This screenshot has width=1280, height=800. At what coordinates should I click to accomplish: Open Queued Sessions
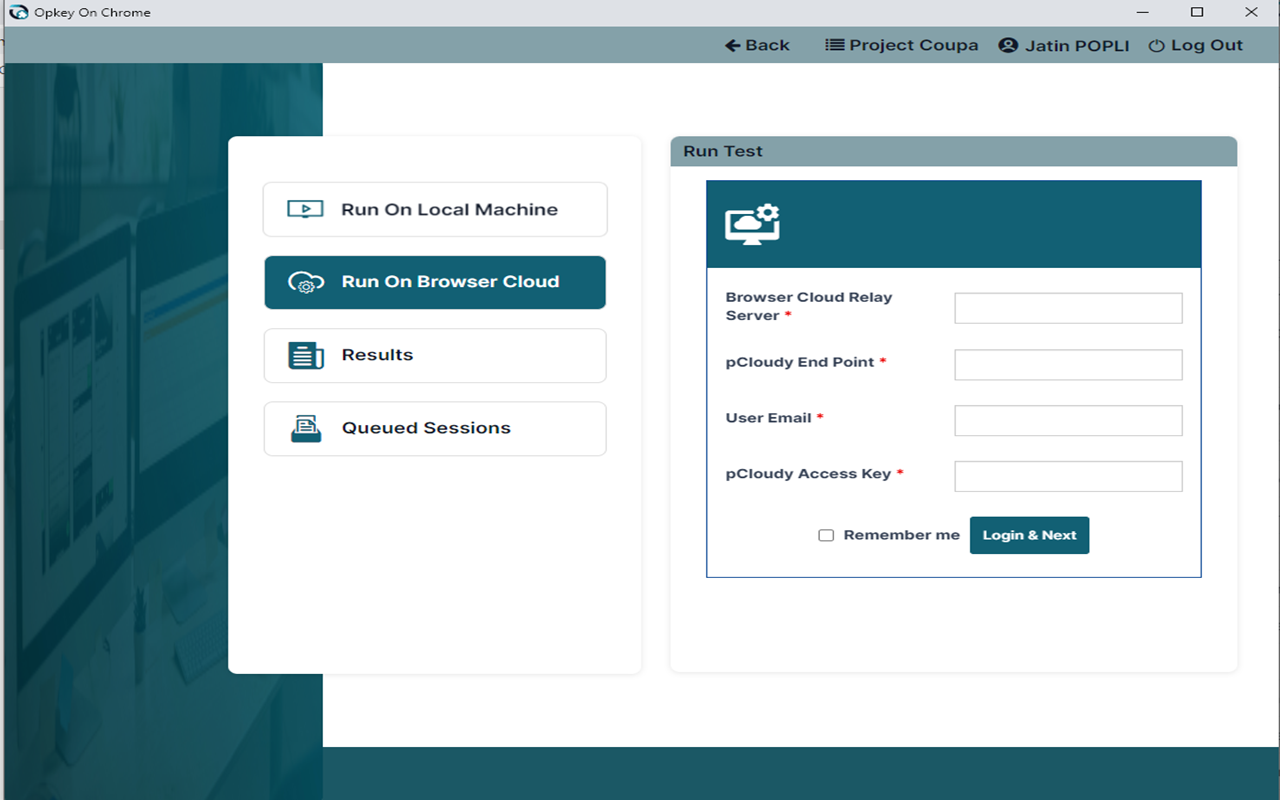click(x=435, y=428)
